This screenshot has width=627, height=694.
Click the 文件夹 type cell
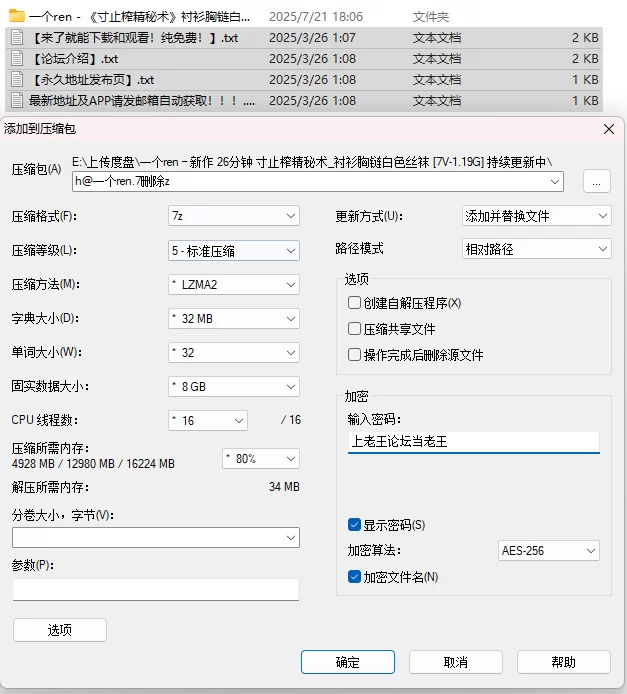click(x=431, y=17)
